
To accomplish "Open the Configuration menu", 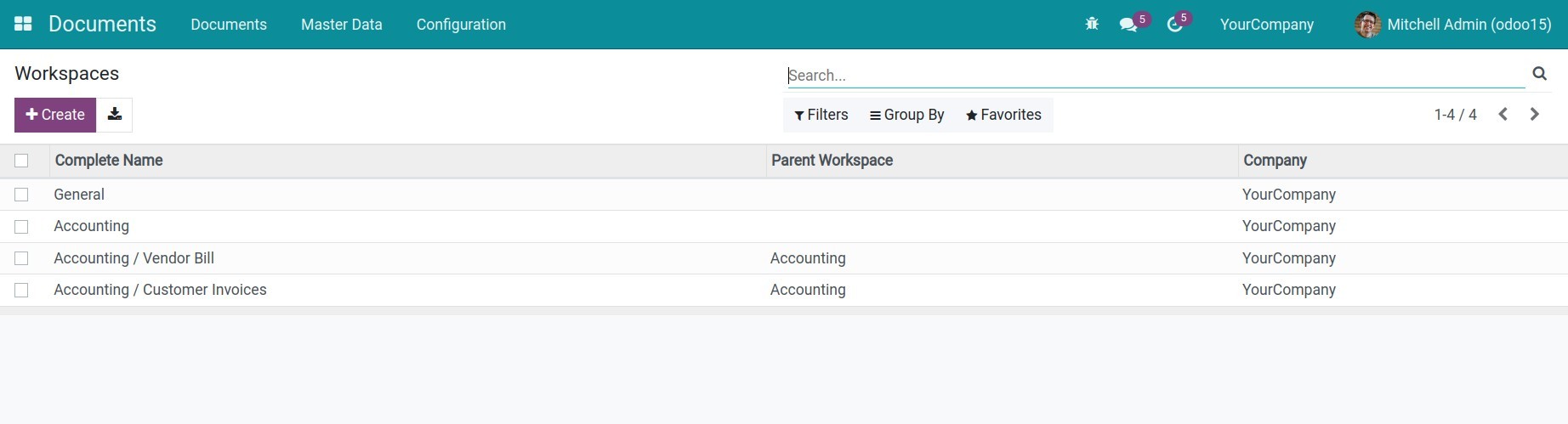I will [461, 25].
